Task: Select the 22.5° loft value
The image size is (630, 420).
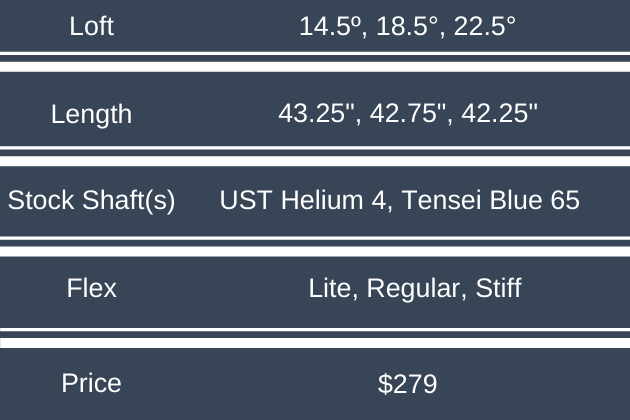Action: coord(482,27)
